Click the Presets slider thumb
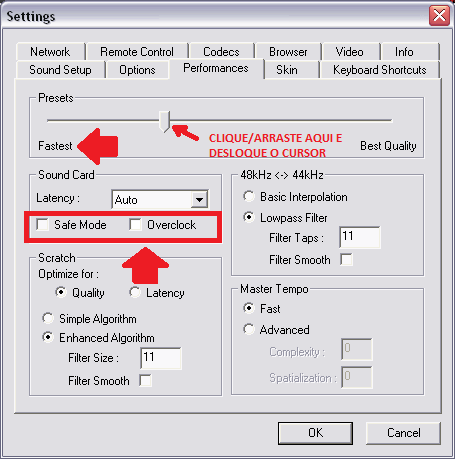 164,122
